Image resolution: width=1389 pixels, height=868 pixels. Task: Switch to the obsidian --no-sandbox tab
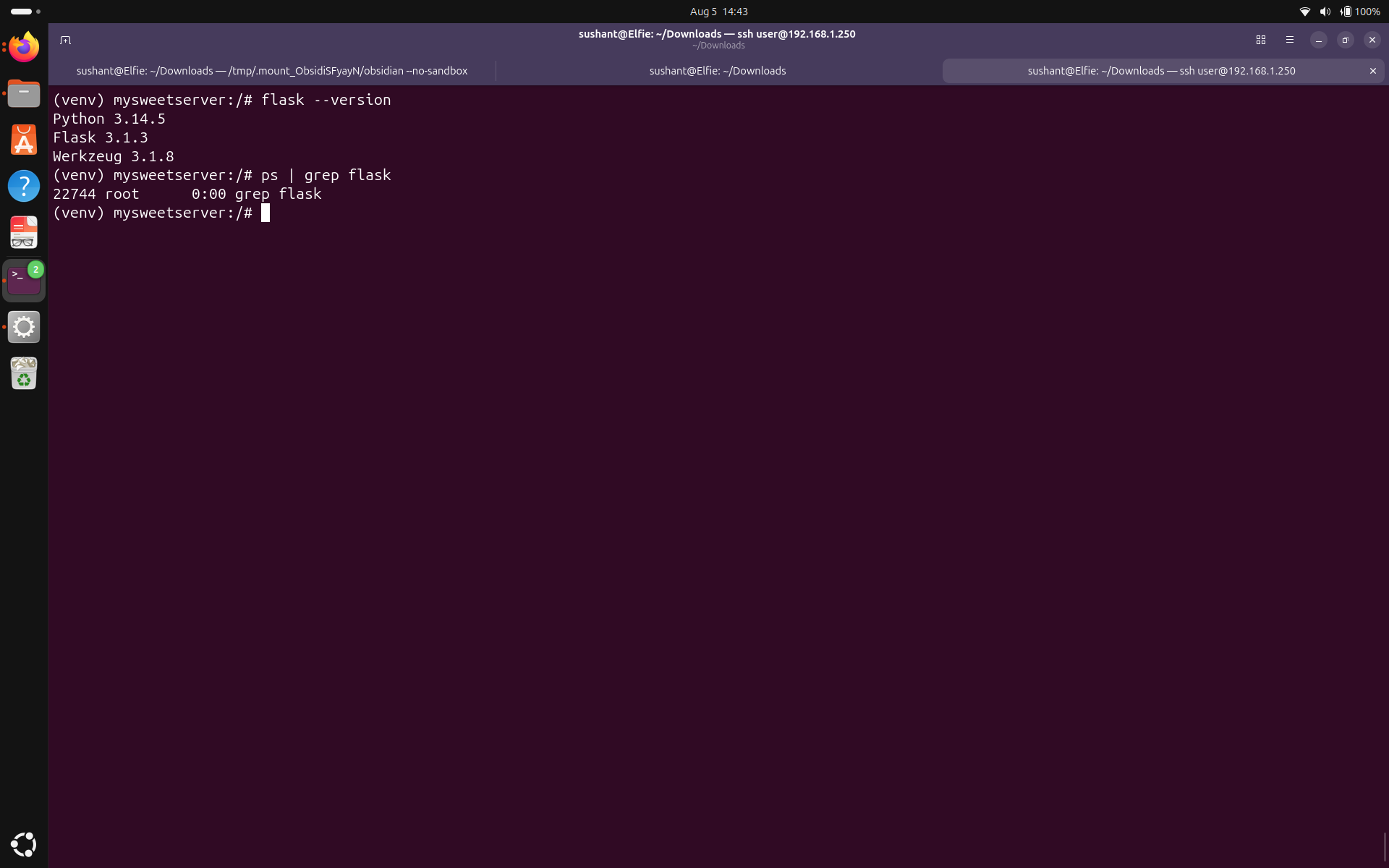tap(272, 71)
